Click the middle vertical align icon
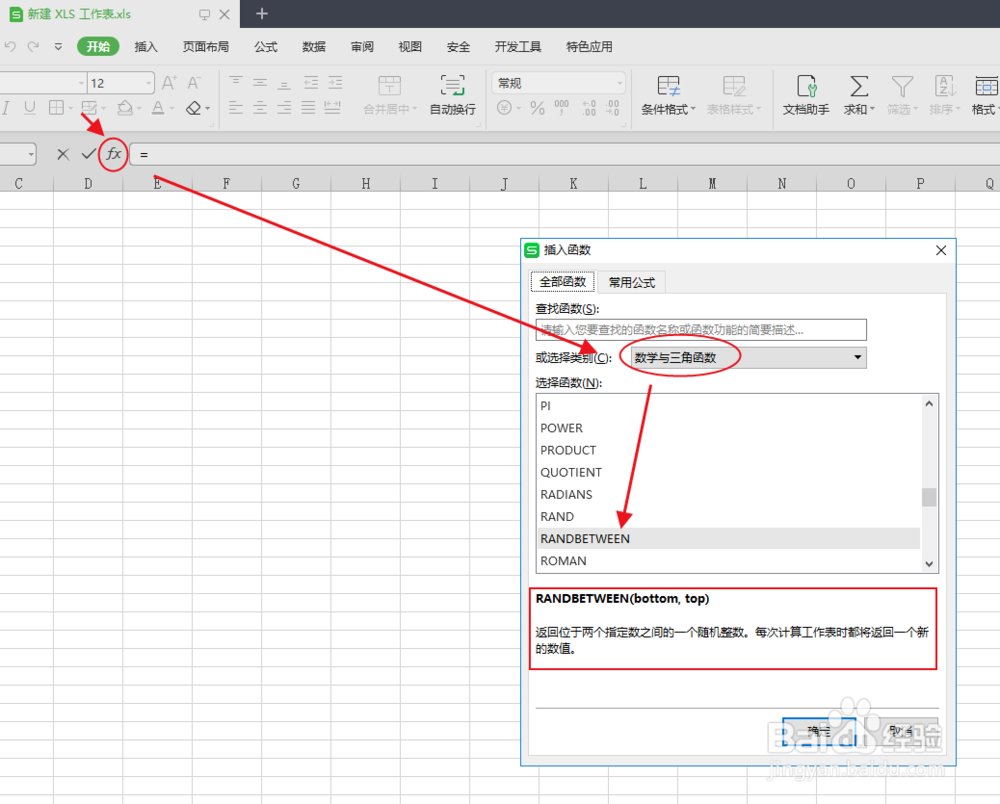1000x804 pixels. 260,83
